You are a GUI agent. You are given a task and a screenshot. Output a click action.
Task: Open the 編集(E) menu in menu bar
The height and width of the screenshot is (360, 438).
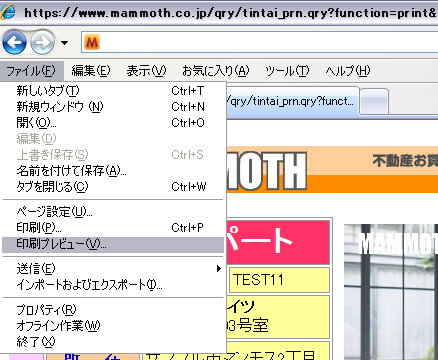91,71
